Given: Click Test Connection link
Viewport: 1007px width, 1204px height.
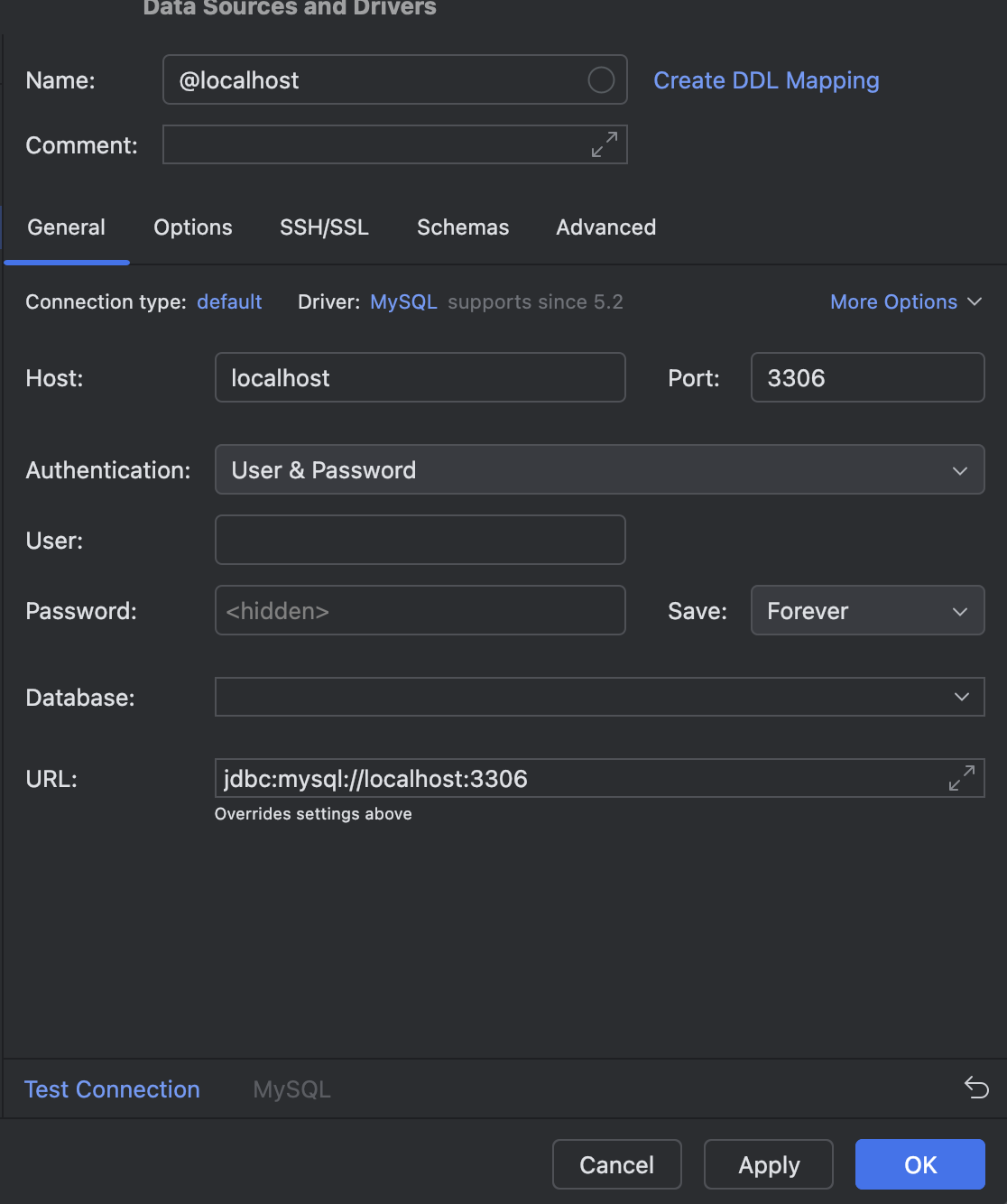Looking at the screenshot, I should coord(112,1089).
